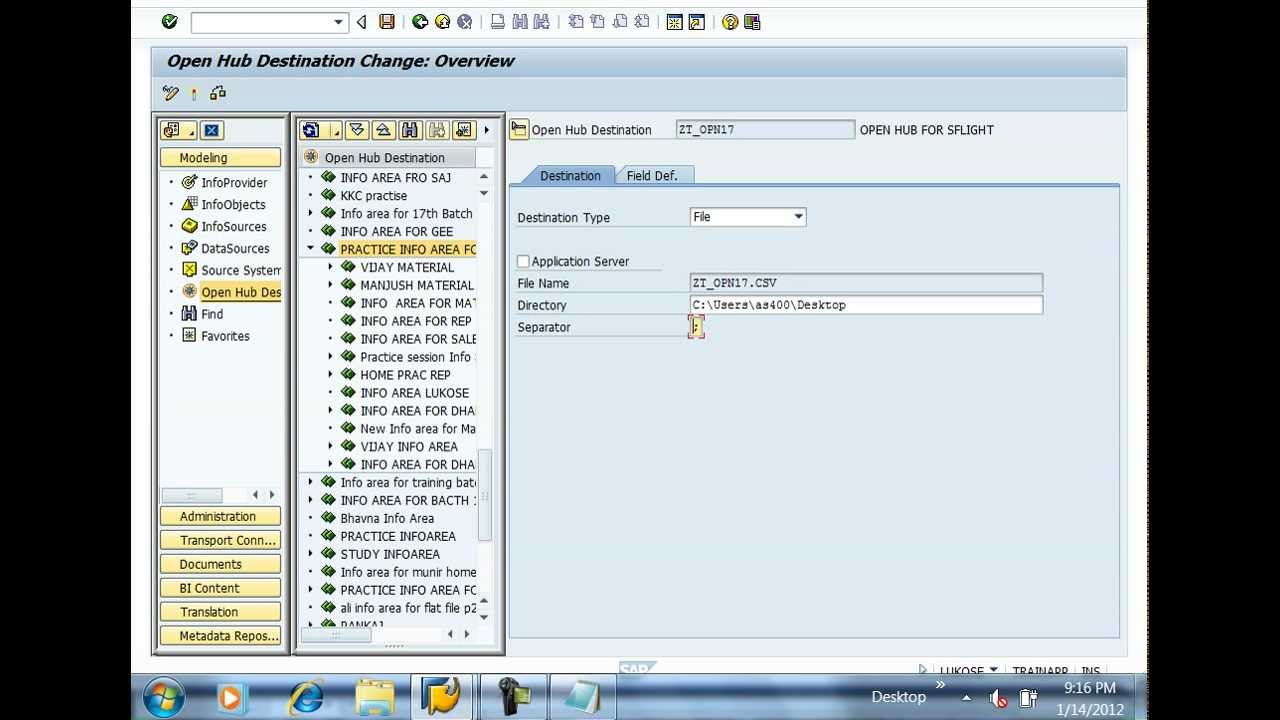Open the Administration section button
Image resolution: width=1280 pixels, height=720 pixels.
tap(220, 516)
